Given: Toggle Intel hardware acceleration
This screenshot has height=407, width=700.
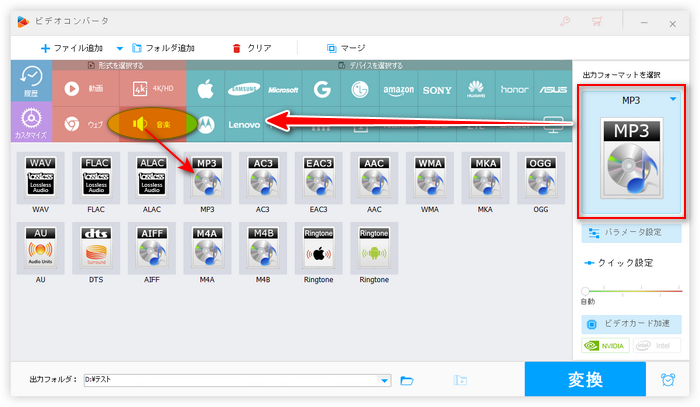Looking at the screenshot, I should 657,347.
